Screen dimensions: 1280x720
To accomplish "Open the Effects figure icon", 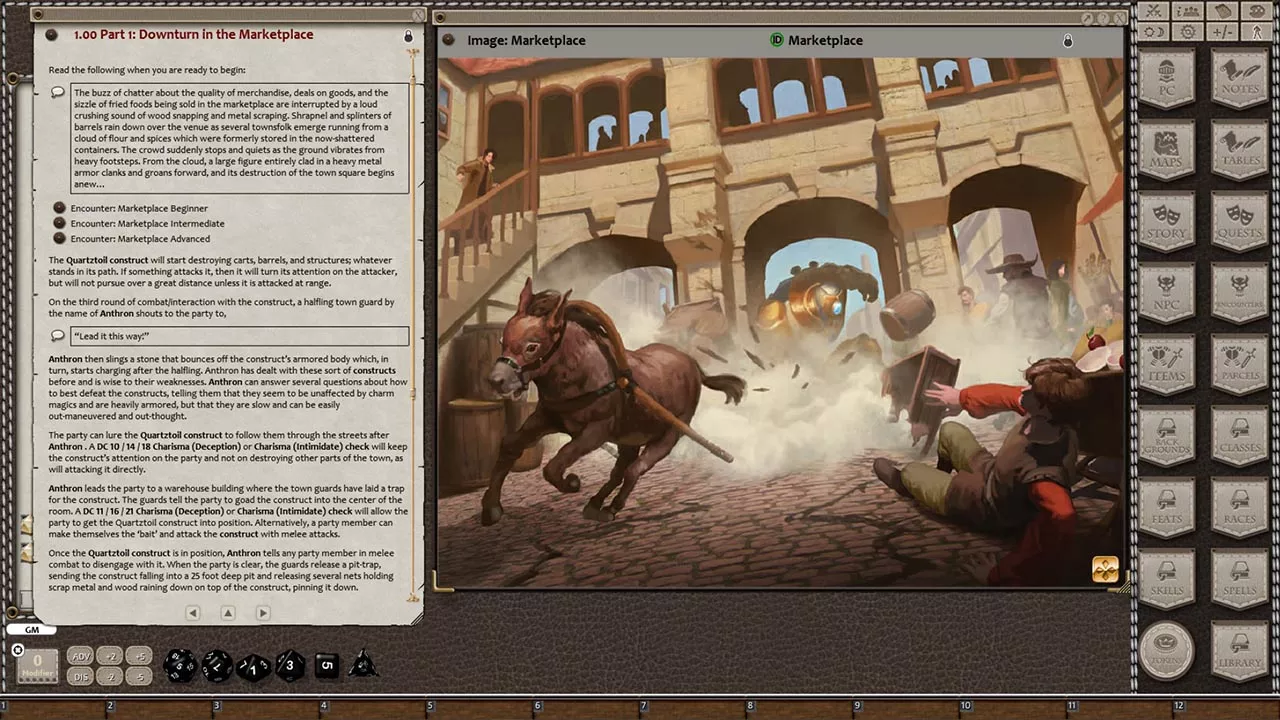I will 1257,32.
